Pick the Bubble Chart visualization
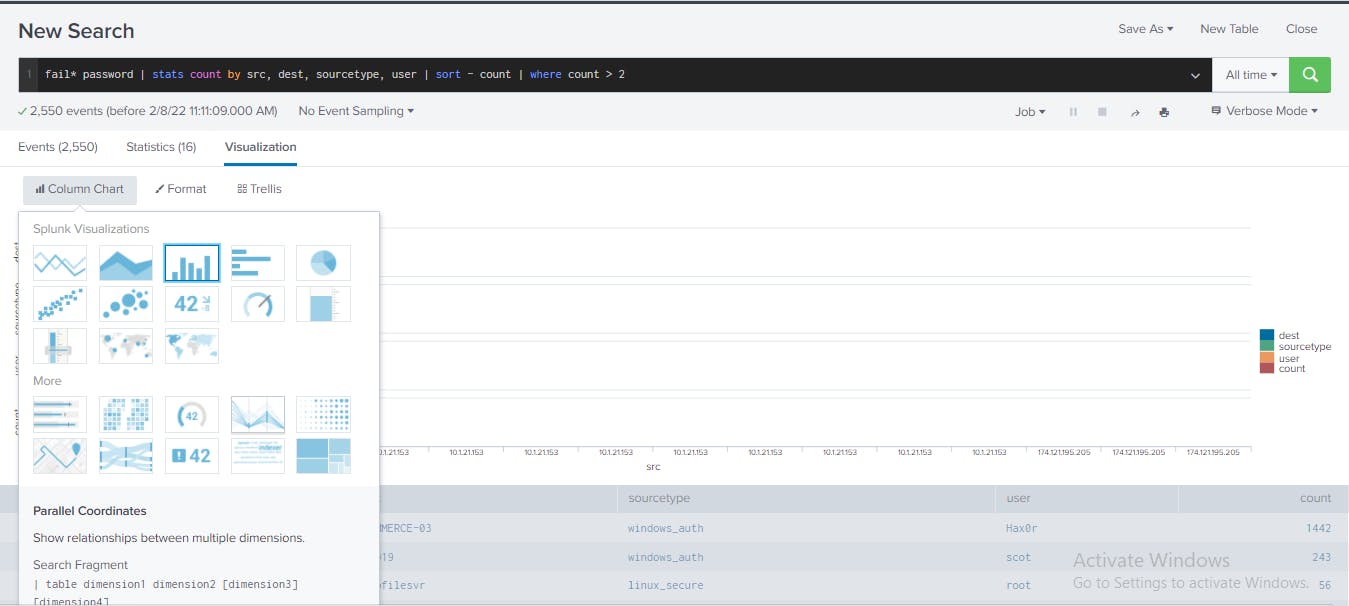Image resolution: width=1349 pixels, height=606 pixels. pyautogui.click(x=126, y=304)
